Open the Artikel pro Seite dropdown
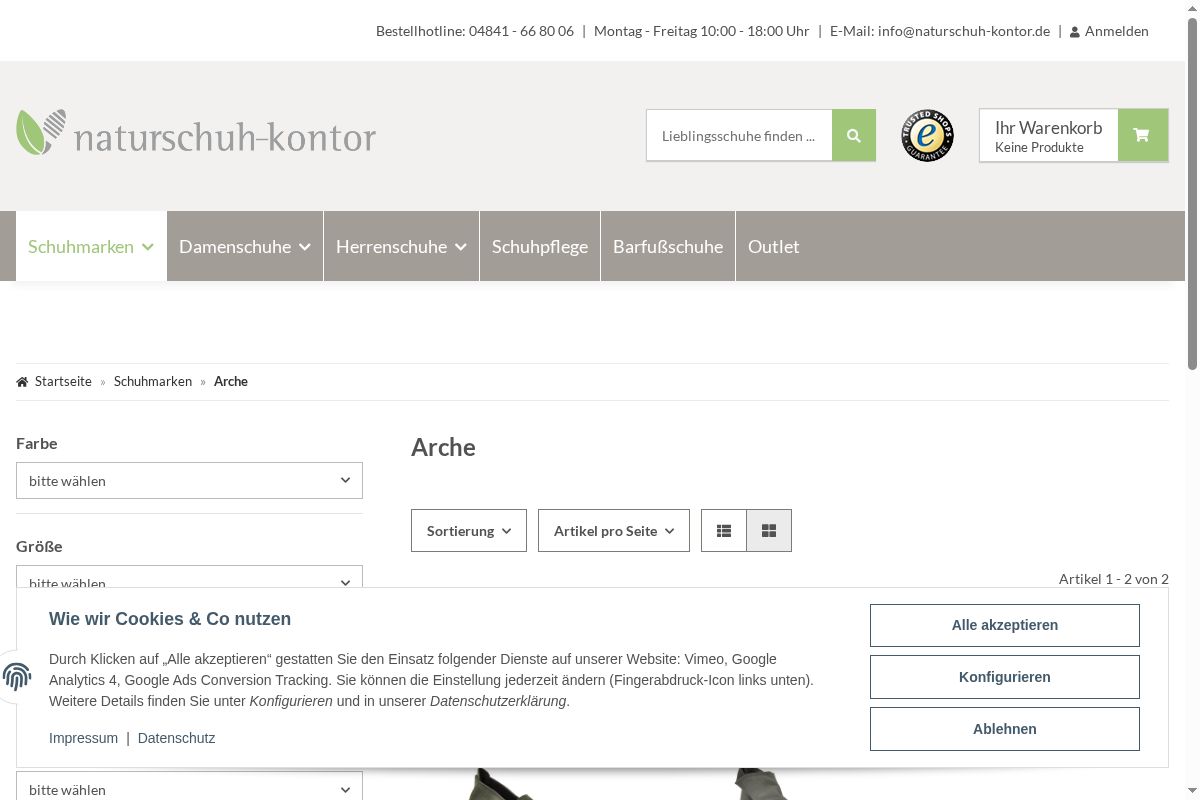 pos(614,531)
